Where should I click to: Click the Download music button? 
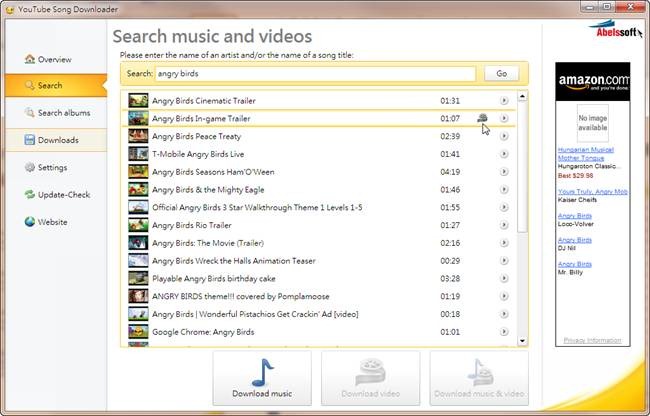[262, 378]
